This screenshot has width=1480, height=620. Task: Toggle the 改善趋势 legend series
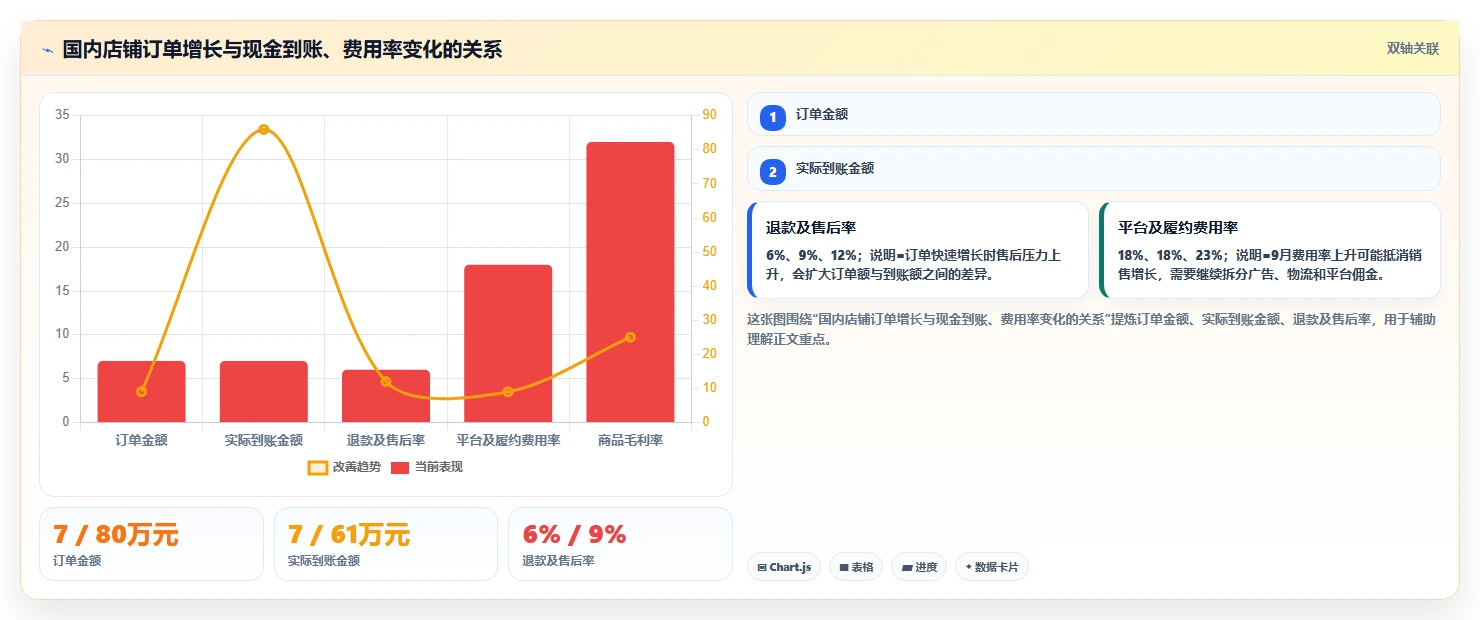(x=344, y=467)
